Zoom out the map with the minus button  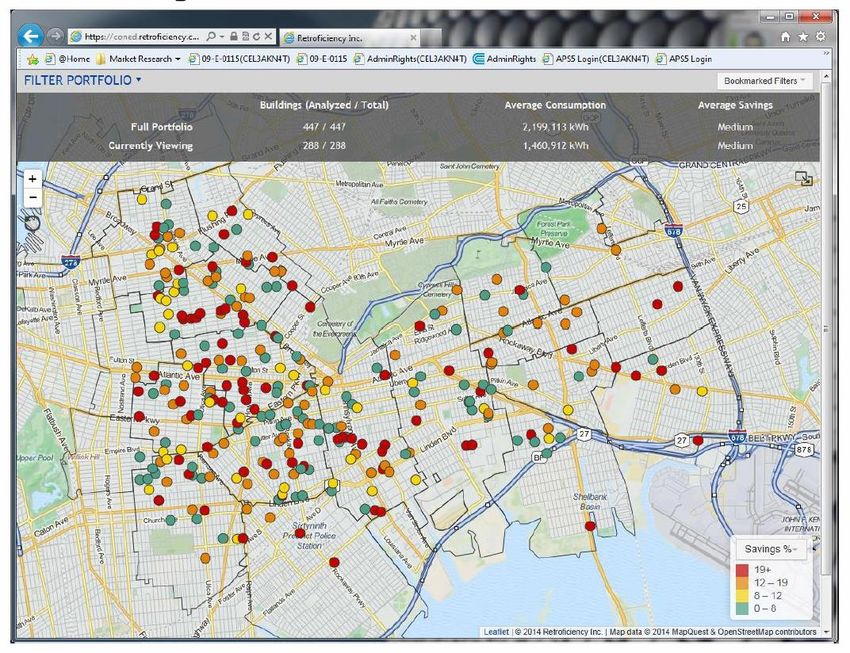coord(33,197)
